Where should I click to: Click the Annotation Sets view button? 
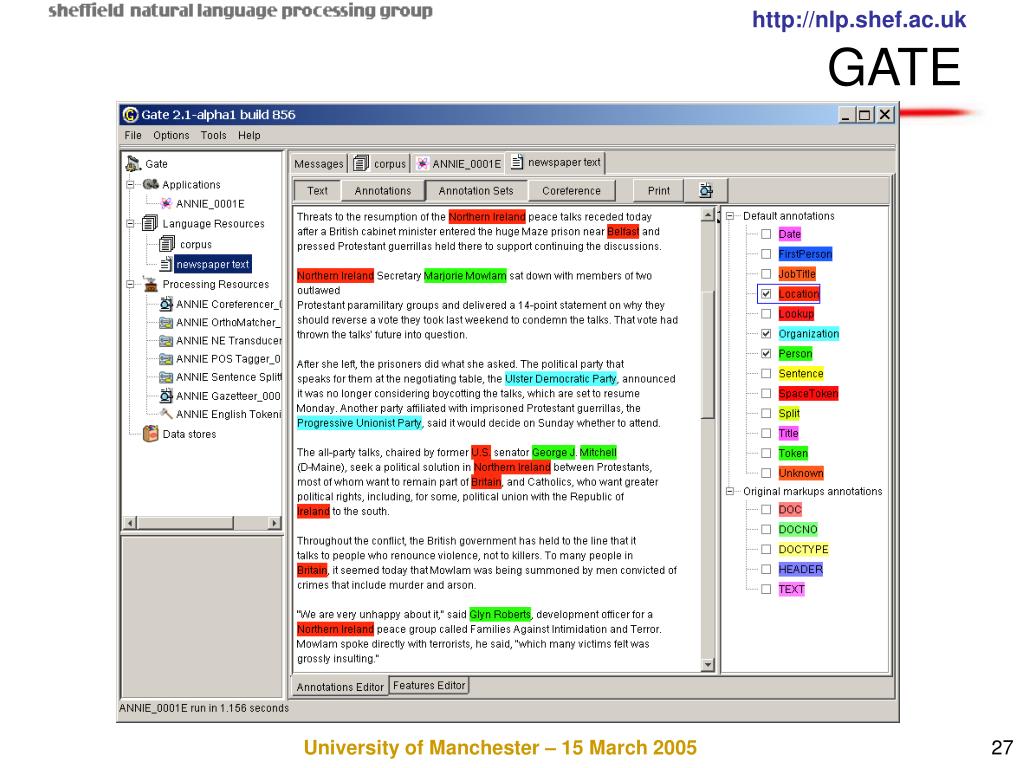coord(476,191)
